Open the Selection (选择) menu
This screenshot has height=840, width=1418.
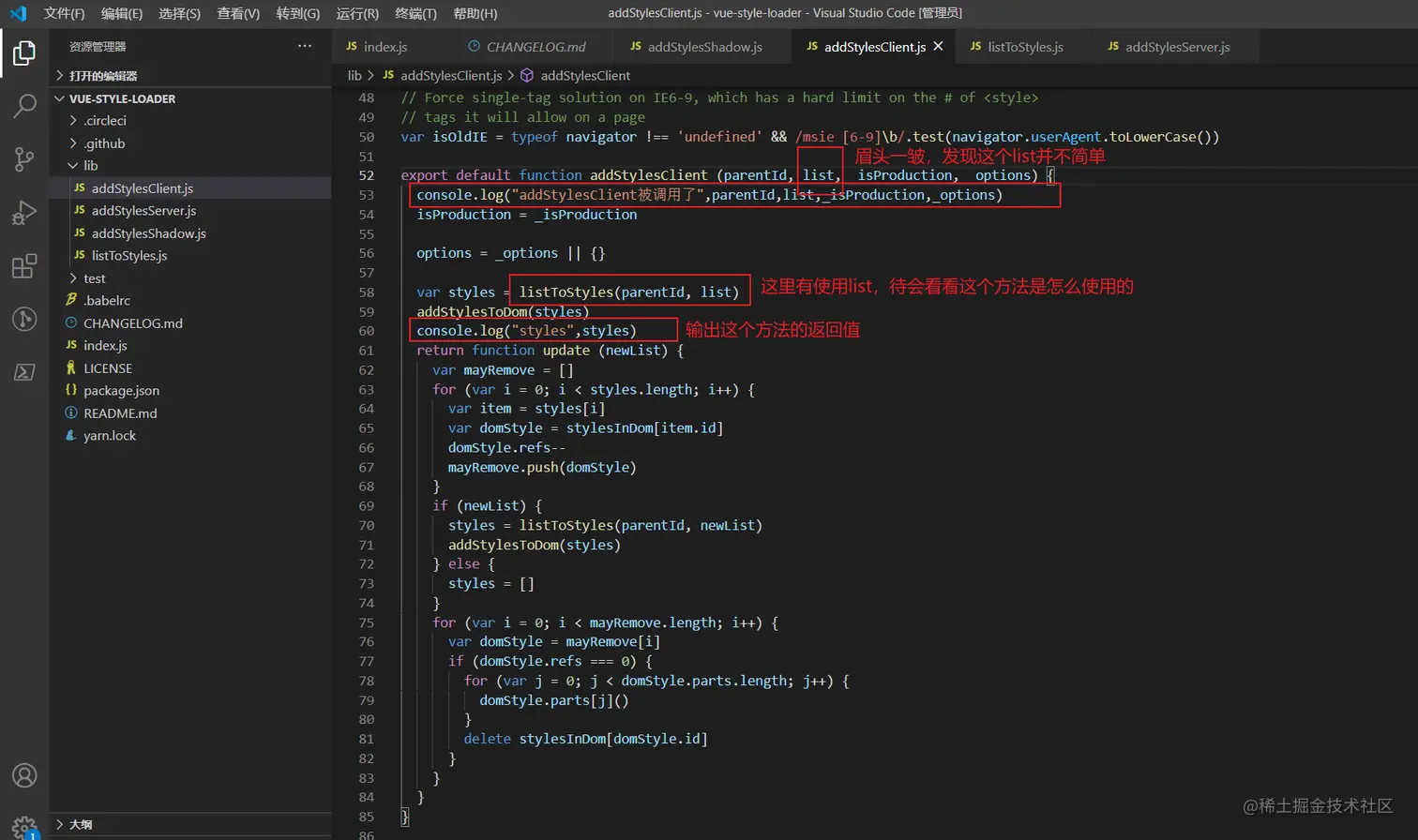tap(179, 13)
